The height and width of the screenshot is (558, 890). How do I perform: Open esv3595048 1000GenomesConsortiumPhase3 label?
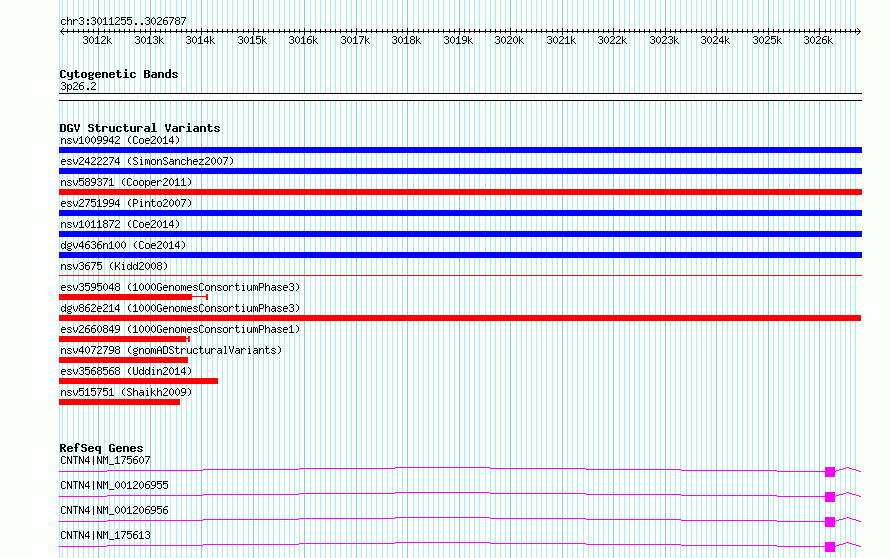click(x=180, y=287)
